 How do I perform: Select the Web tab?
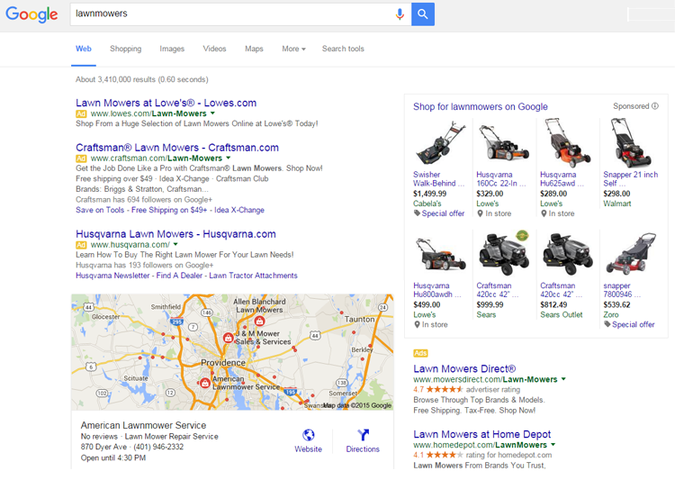pyautogui.click(x=84, y=49)
